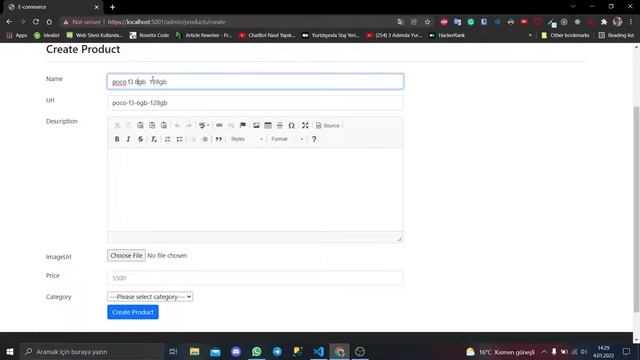
Task: Click the Paste icon in editor toolbar
Action: pos(140,125)
